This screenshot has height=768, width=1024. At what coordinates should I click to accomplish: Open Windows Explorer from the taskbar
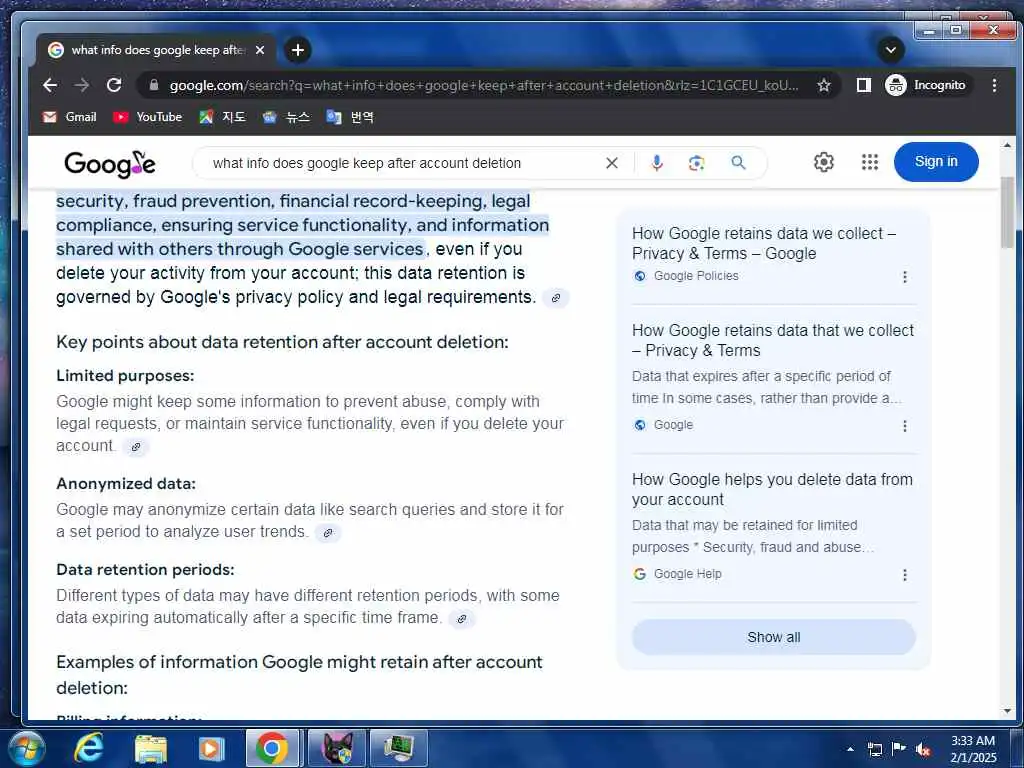click(150, 748)
